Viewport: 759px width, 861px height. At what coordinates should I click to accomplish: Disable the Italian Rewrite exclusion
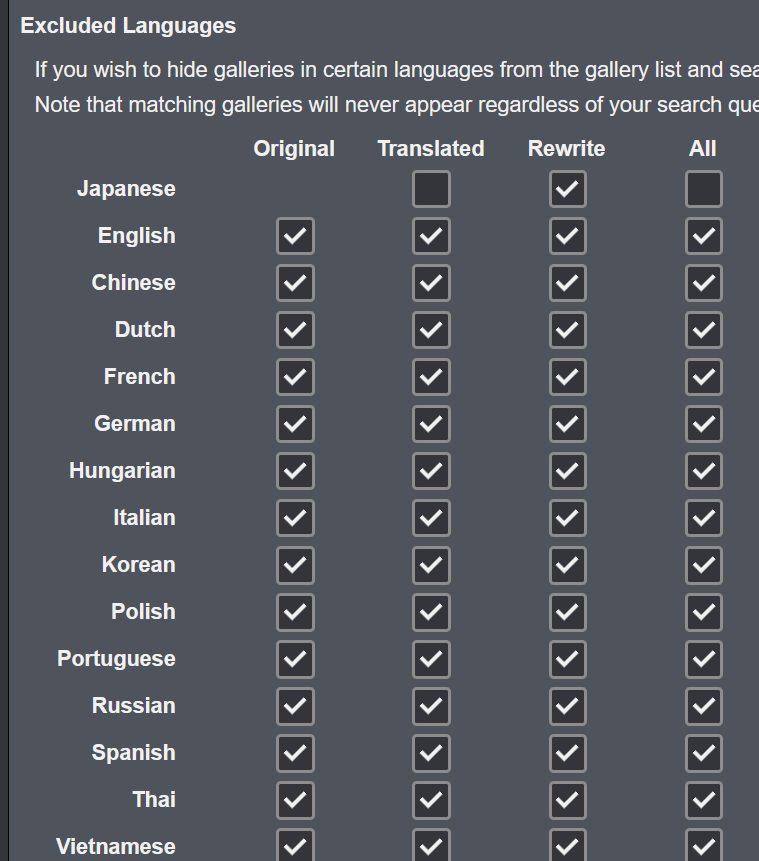pos(567,518)
